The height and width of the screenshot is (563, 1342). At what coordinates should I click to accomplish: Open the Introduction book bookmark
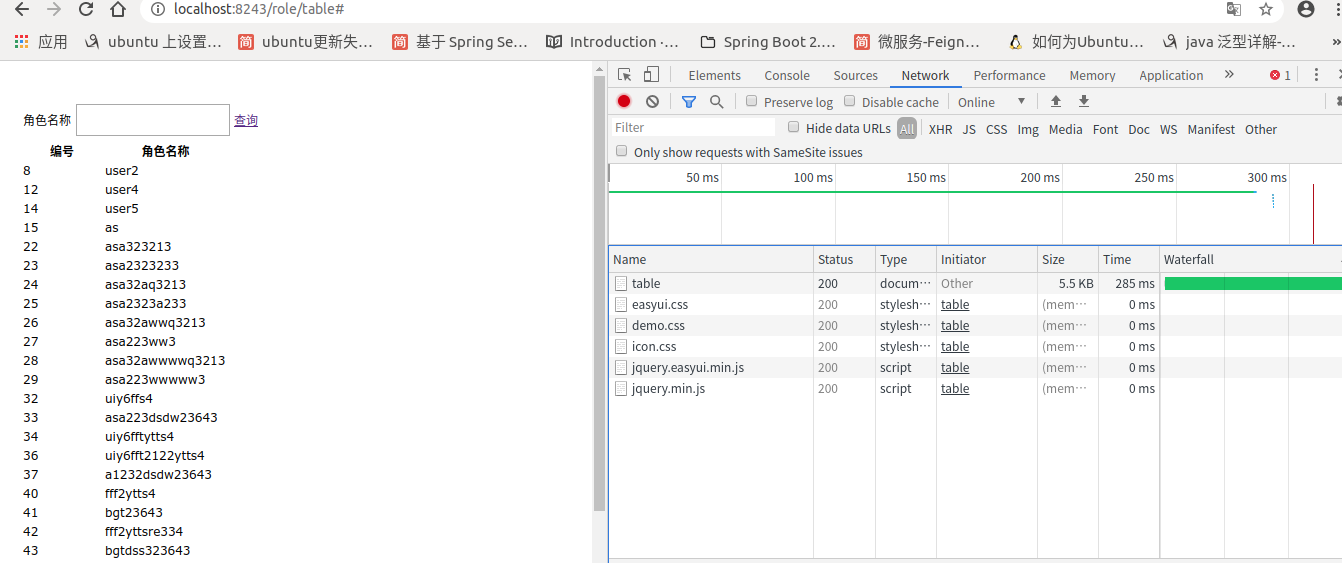[x=612, y=42]
